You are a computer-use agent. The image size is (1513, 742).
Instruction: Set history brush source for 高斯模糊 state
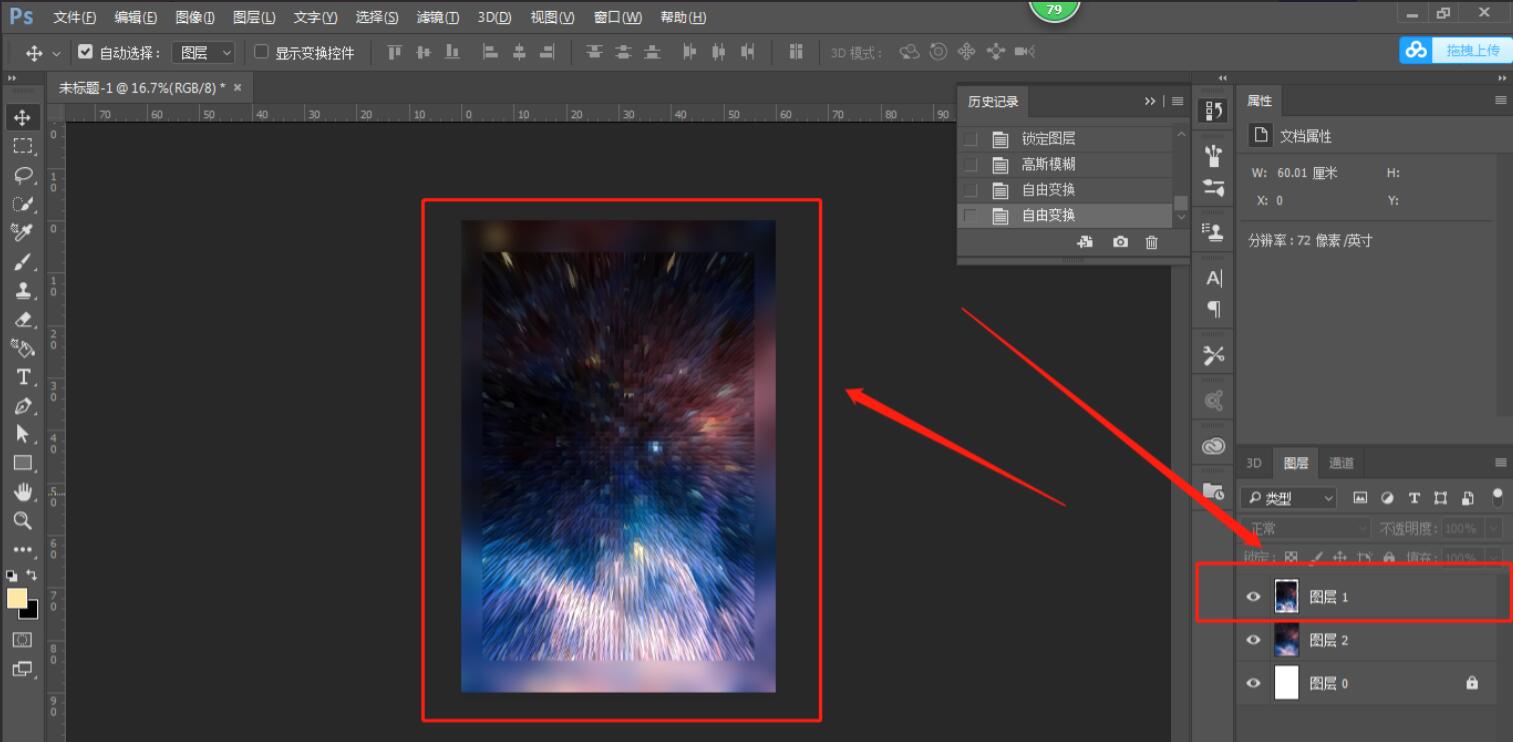click(x=970, y=165)
